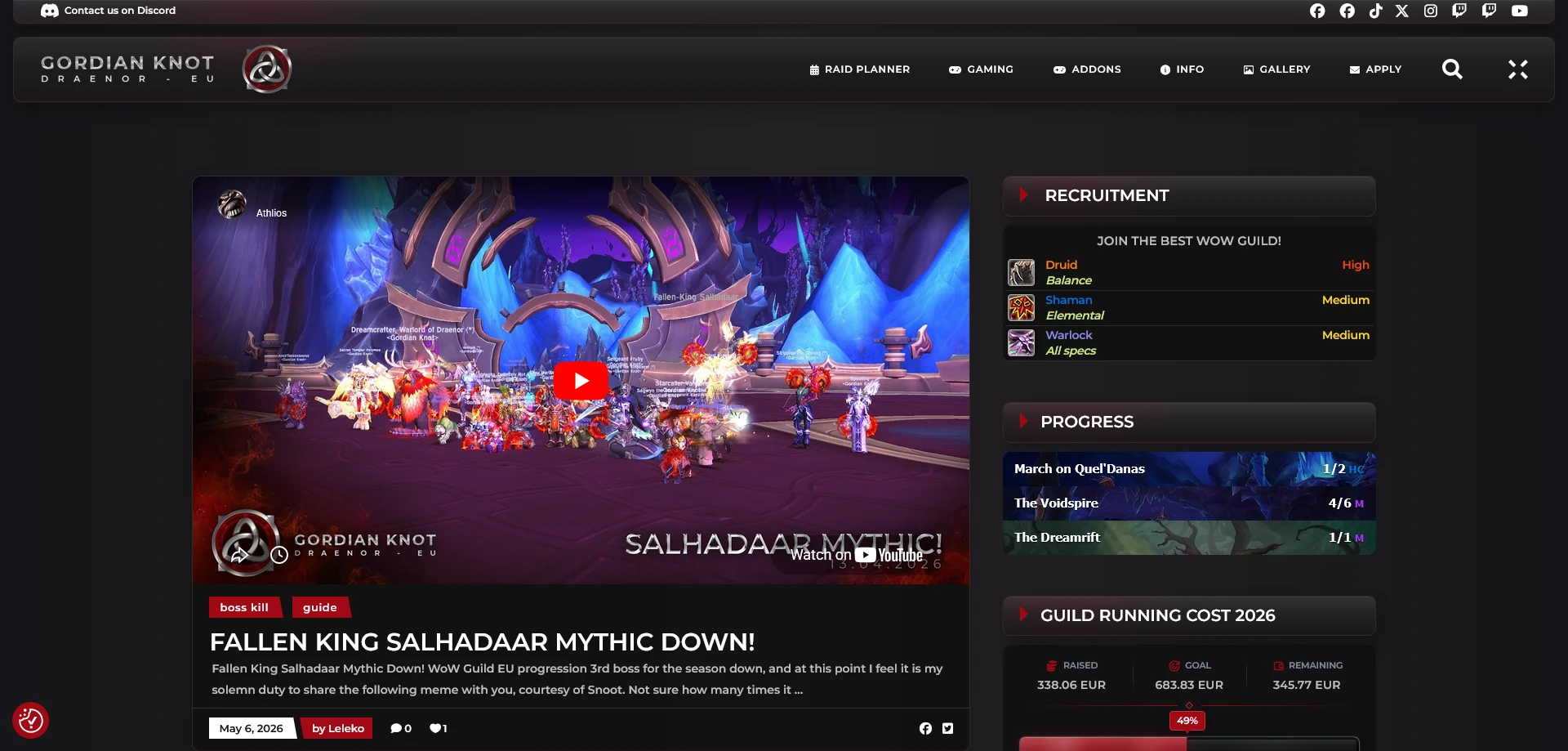Click the 338.06 EUR raised value
Viewport: 1568px width, 751px height.
pyautogui.click(x=1071, y=685)
